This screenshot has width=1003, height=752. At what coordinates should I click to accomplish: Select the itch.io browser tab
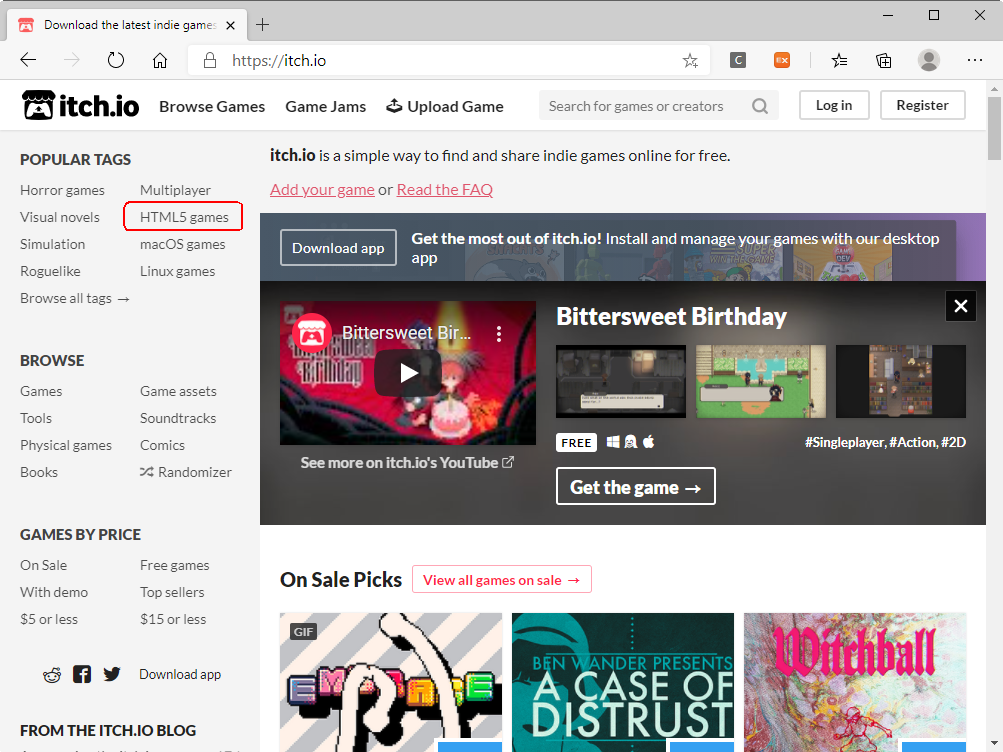[128, 25]
